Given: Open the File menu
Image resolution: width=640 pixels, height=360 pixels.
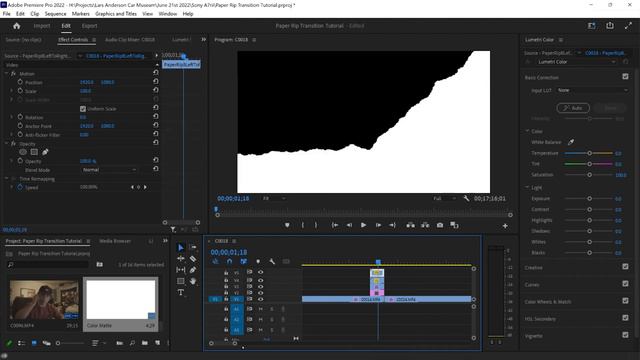Looking at the screenshot, I should tap(7, 13).
